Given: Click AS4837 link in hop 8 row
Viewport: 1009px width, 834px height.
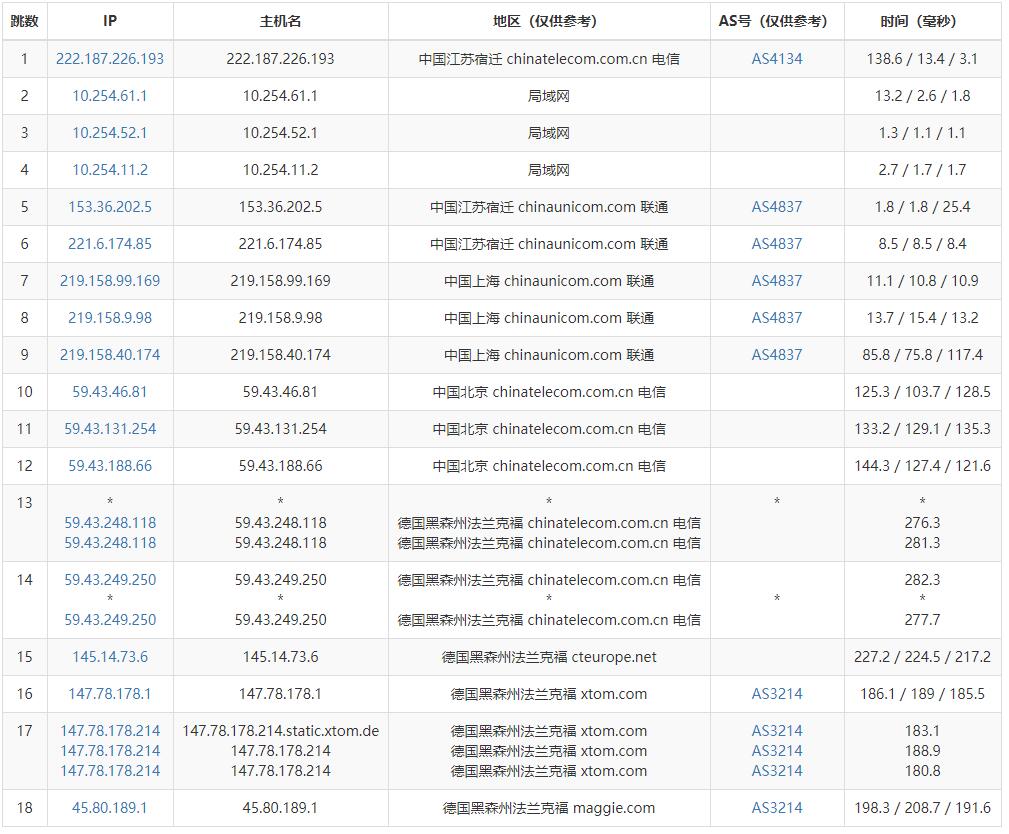Looking at the screenshot, I should pyautogui.click(x=777, y=318).
